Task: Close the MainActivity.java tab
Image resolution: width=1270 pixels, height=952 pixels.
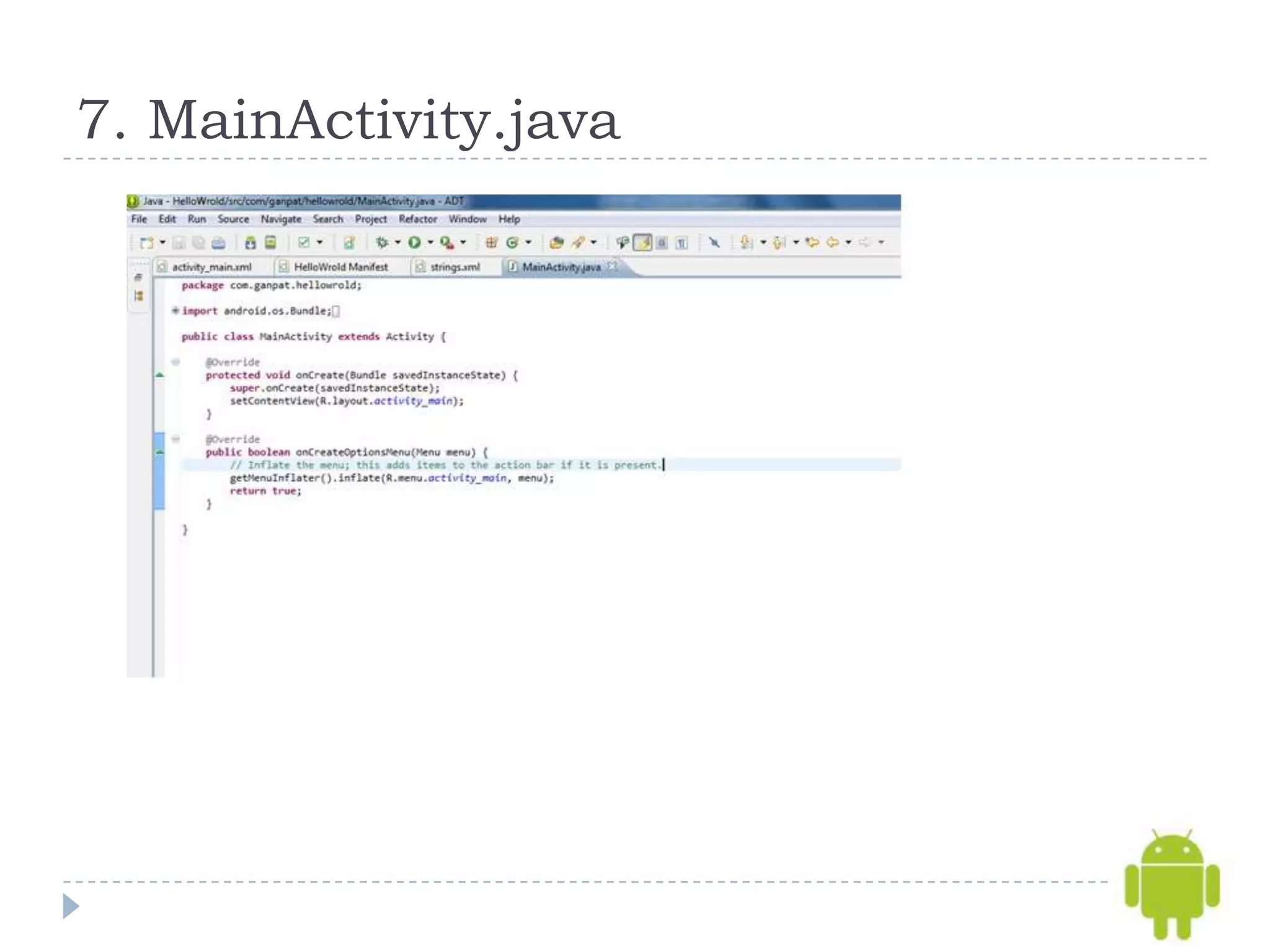Action: click(x=611, y=266)
